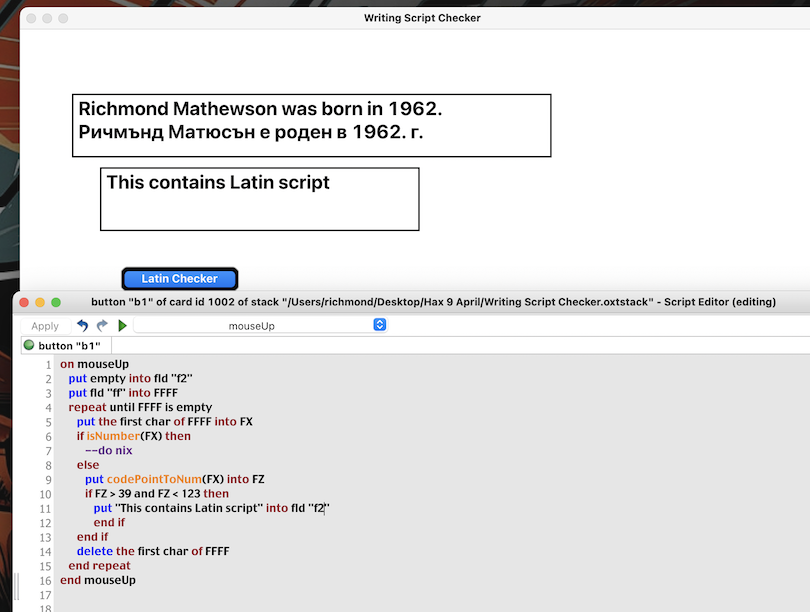Click the "isNumber" function in line 6
810x612 pixels.
point(113,436)
